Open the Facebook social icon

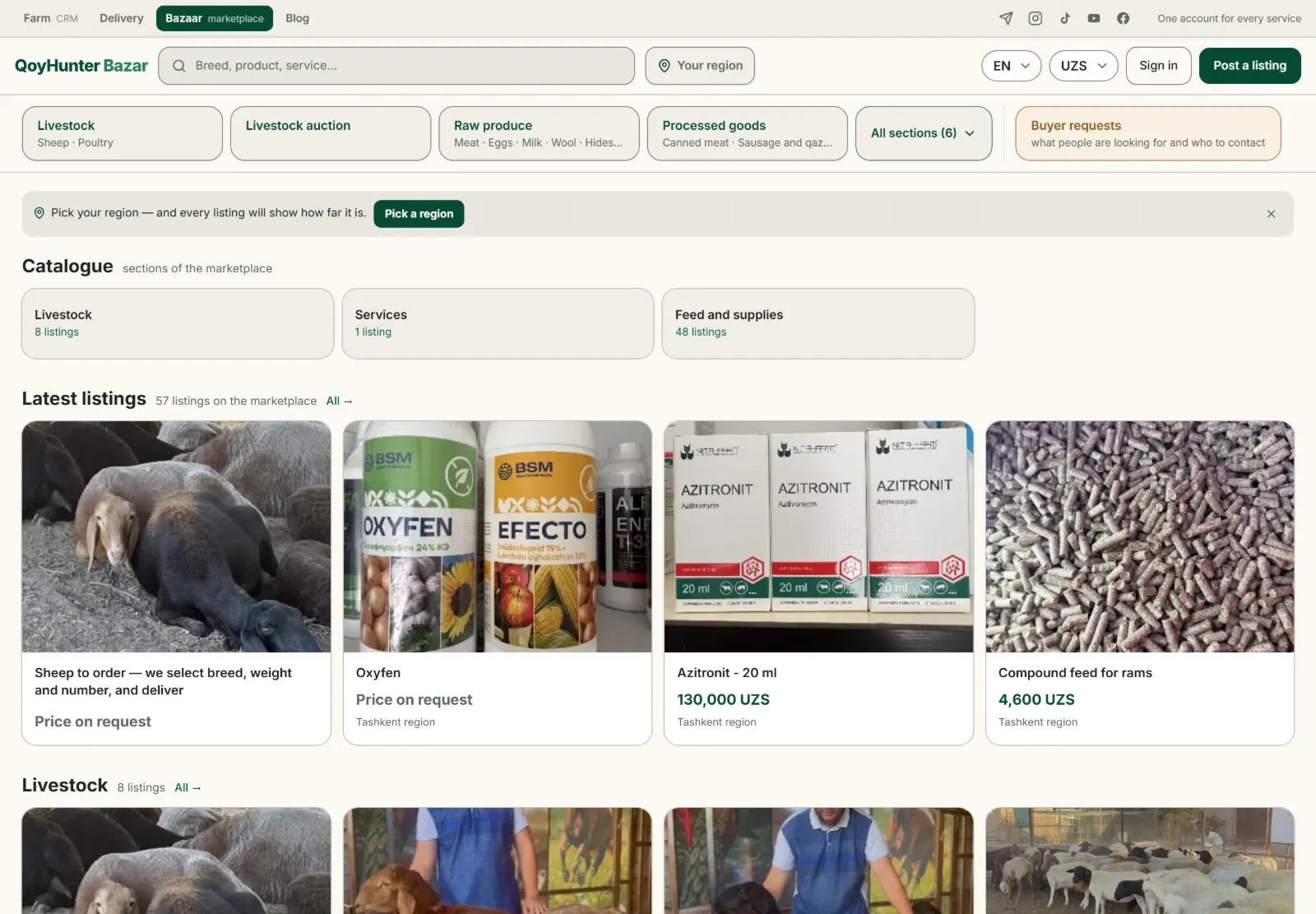pyautogui.click(x=1124, y=18)
